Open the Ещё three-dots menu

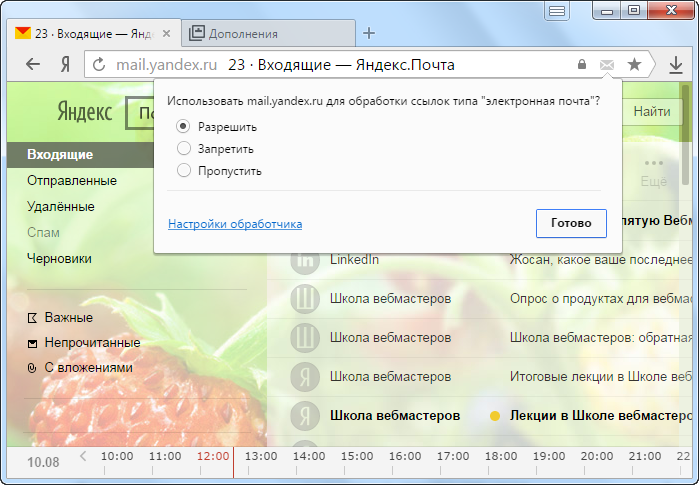(x=654, y=173)
